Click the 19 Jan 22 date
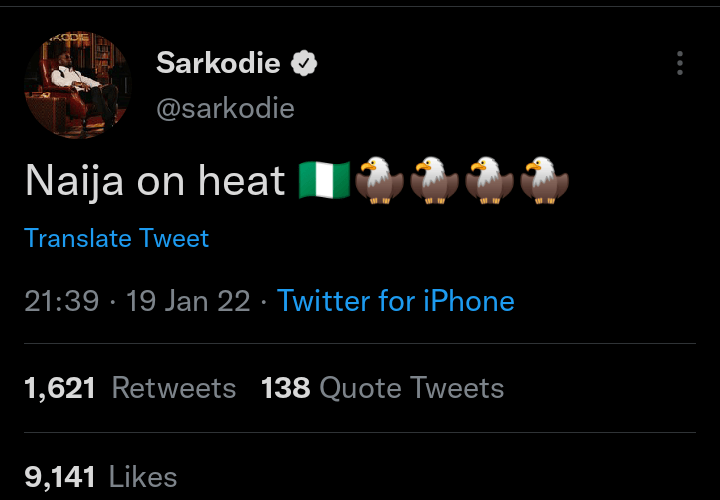720x500 pixels. coord(189,301)
